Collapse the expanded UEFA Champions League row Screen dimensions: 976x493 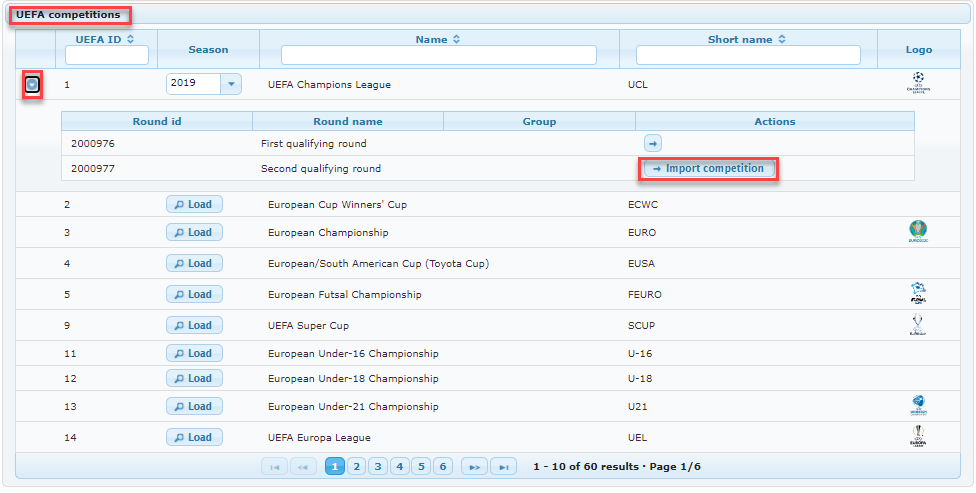point(32,85)
